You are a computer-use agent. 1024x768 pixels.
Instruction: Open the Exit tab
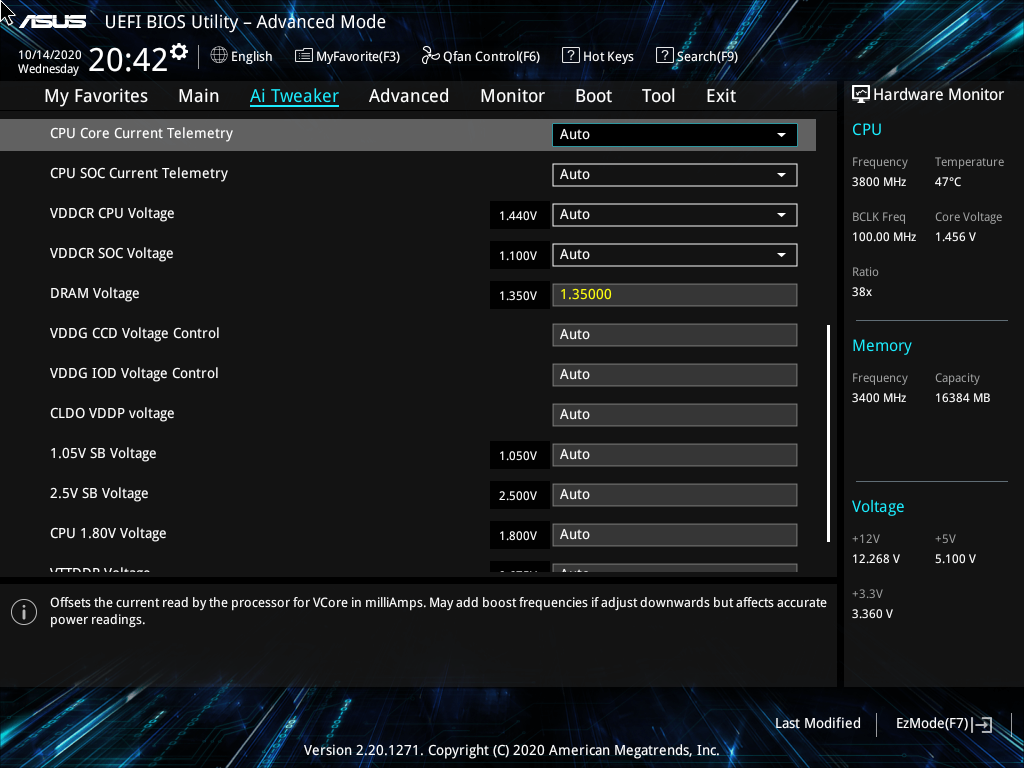pos(721,96)
